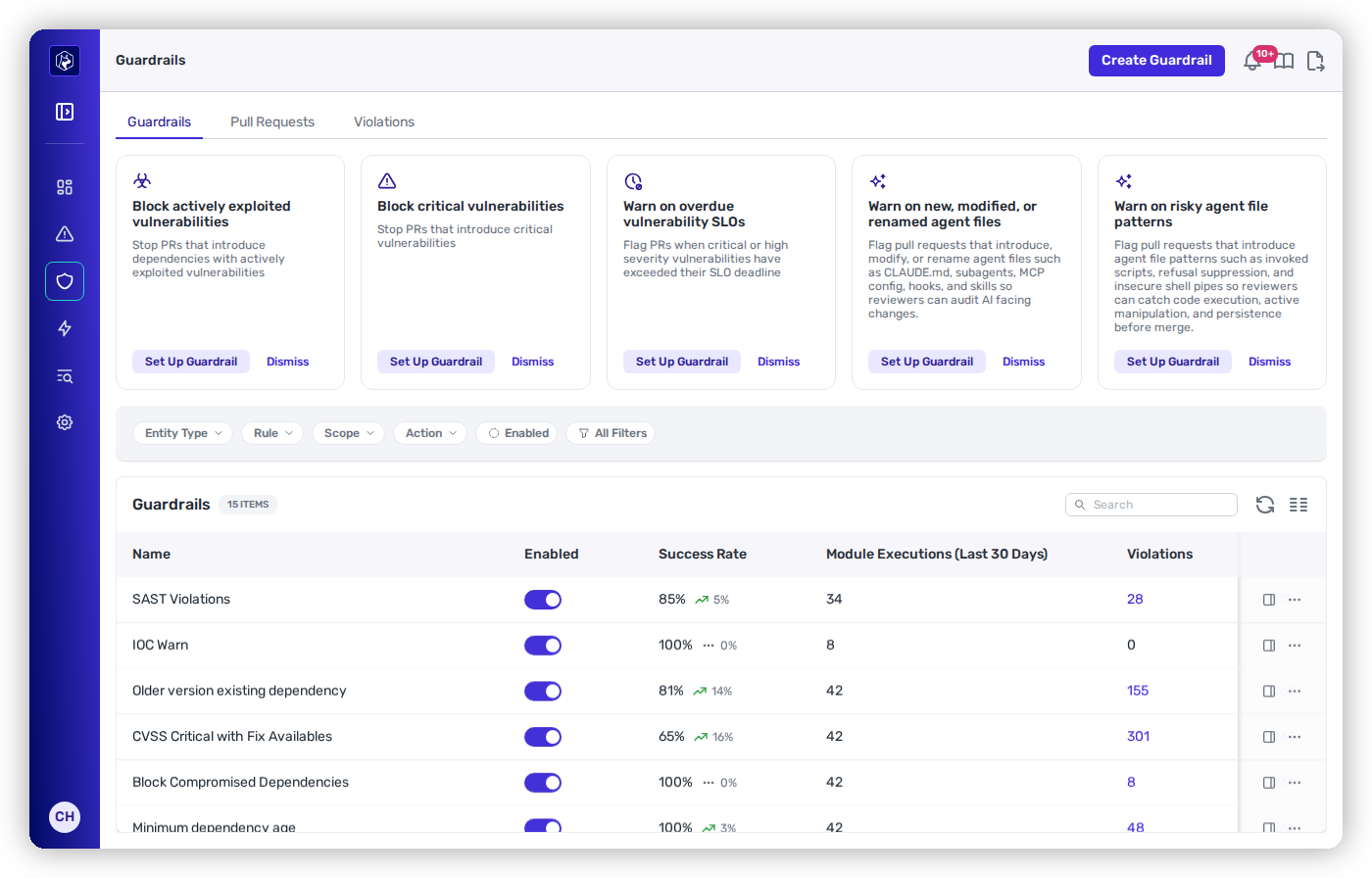1372x878 pixels.
Task: Open the documentation book icon
Action: click(1284, 62)
